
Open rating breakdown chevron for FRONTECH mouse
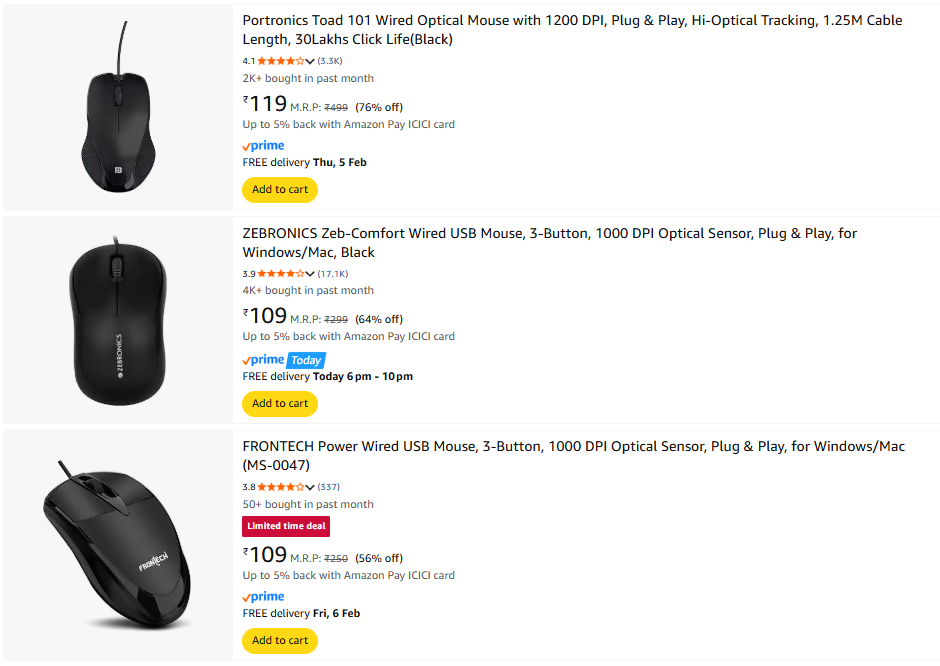(x=310, y=488)
